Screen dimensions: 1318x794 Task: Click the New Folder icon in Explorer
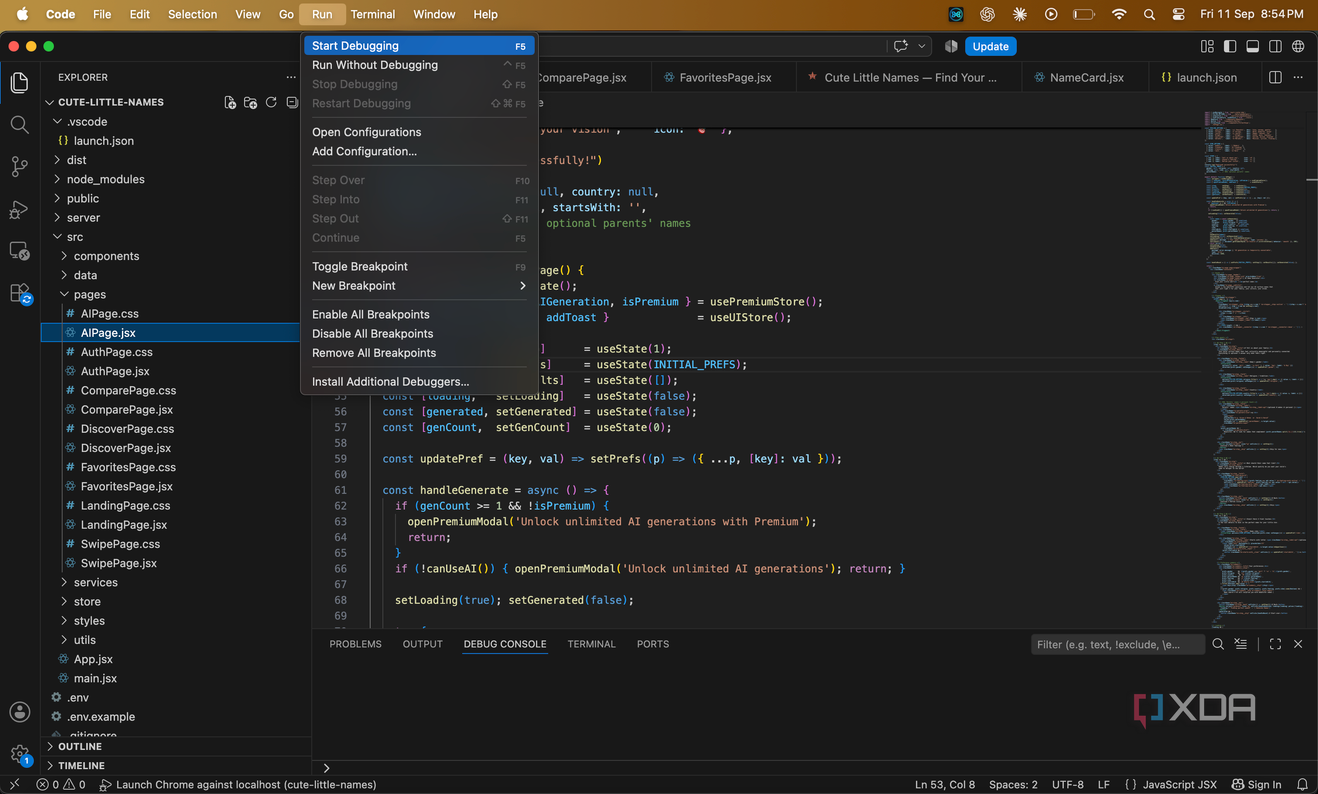[250, 102]
